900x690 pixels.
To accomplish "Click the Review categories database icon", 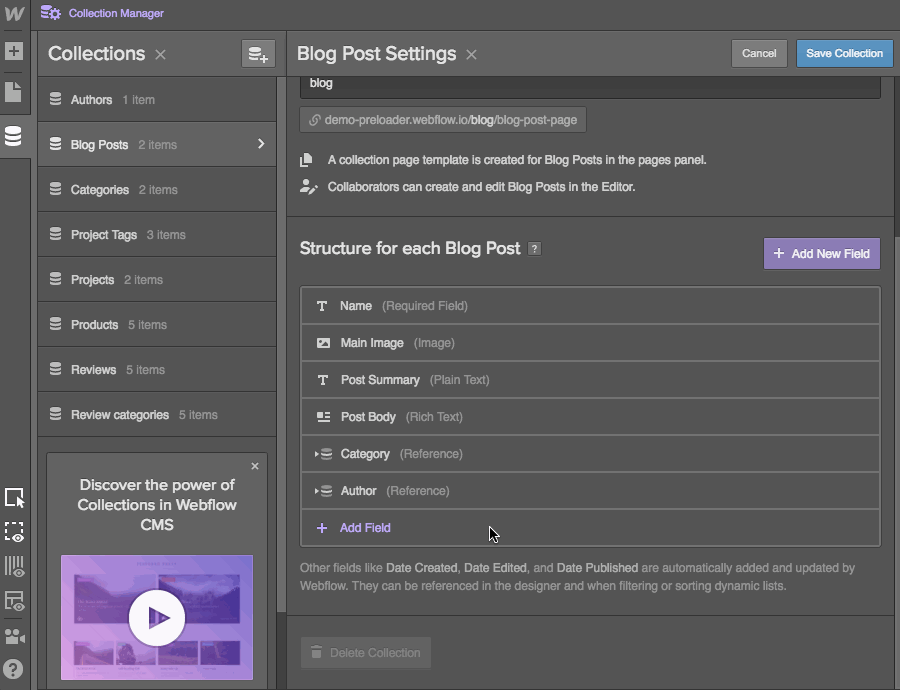I will (x=55, y=414).
